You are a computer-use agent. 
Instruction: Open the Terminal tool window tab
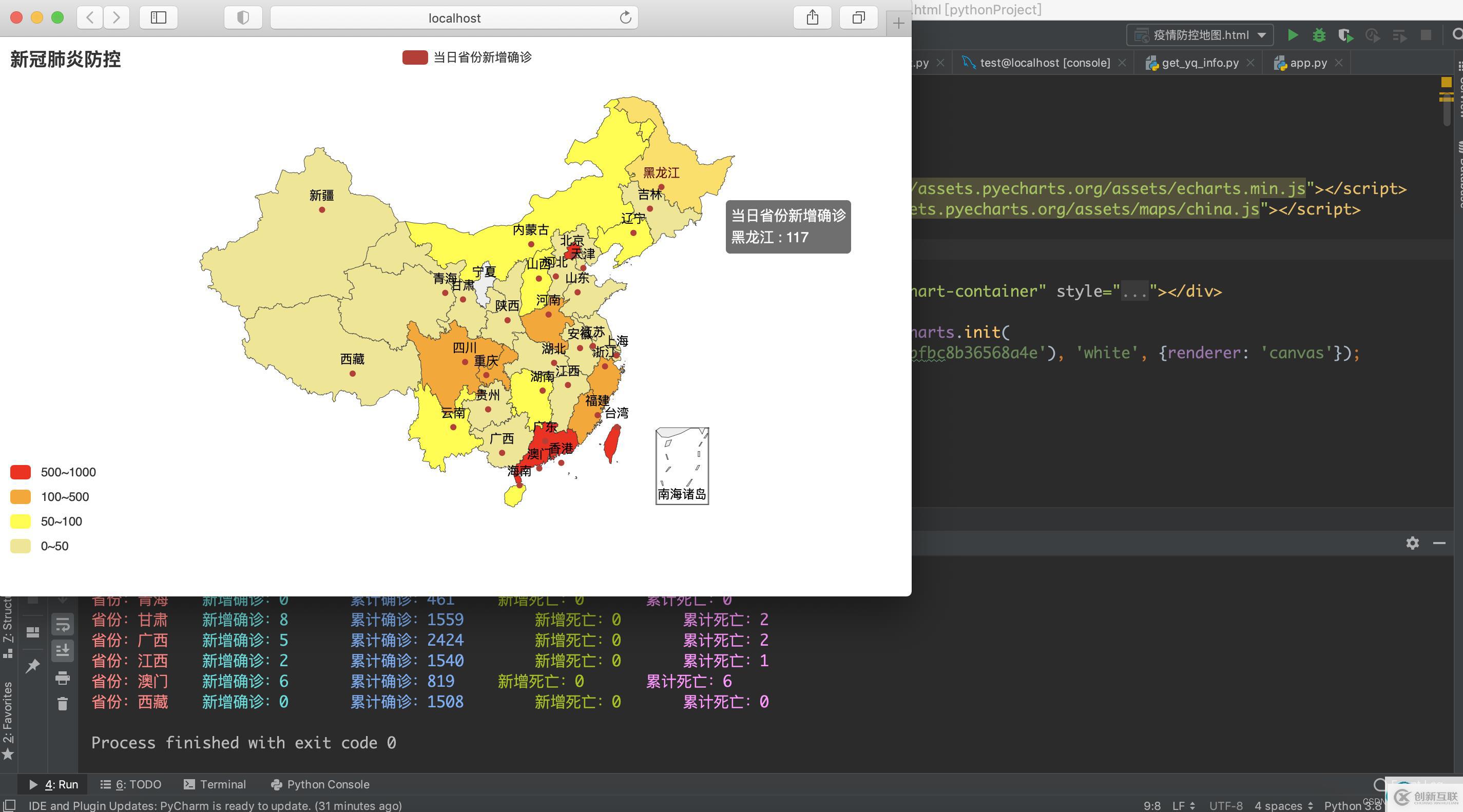(x=215, y=784)
